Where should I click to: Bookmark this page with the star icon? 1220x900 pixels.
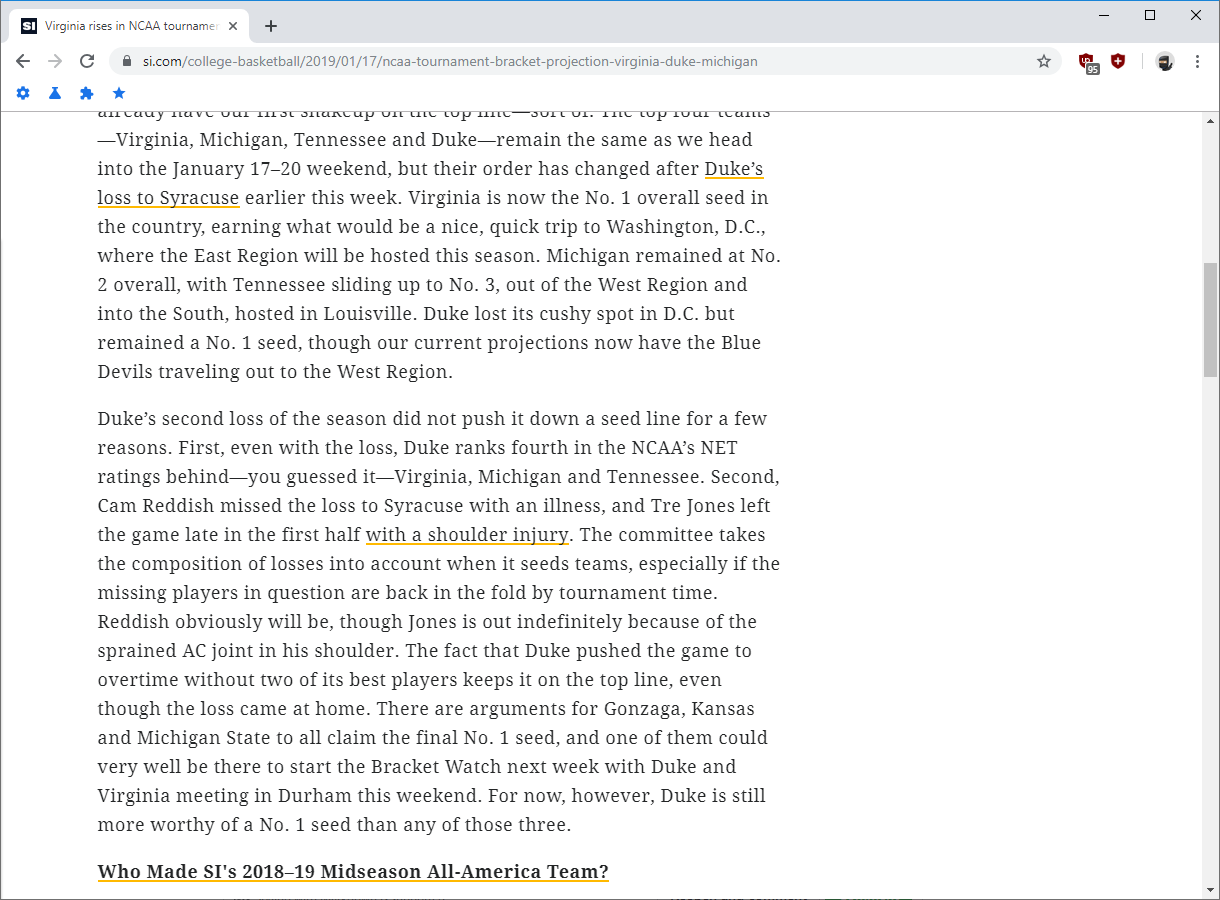click(x=1044, y=61)
